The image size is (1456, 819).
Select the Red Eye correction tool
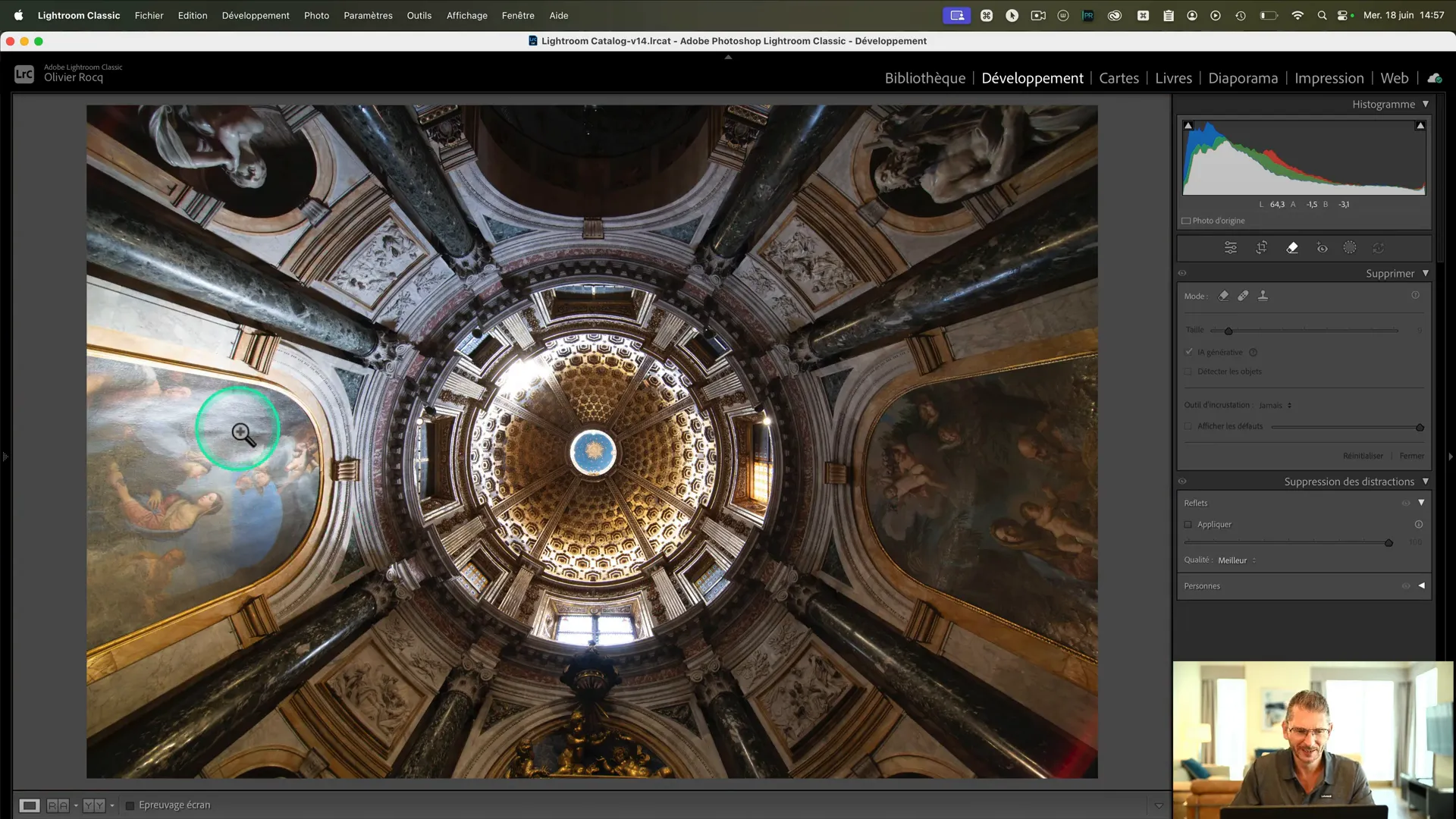pyautogui.click(x=1322, y=248)
